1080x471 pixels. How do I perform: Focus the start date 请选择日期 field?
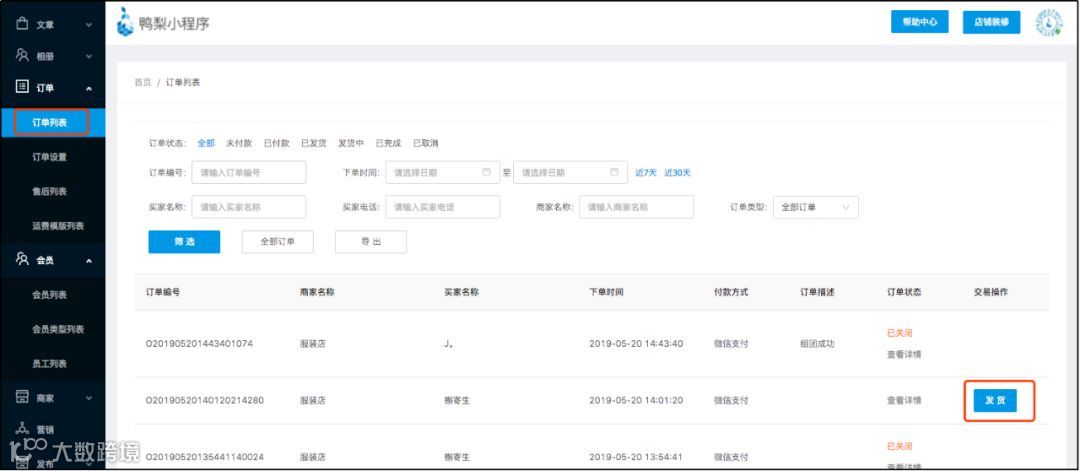pos(443,173)
